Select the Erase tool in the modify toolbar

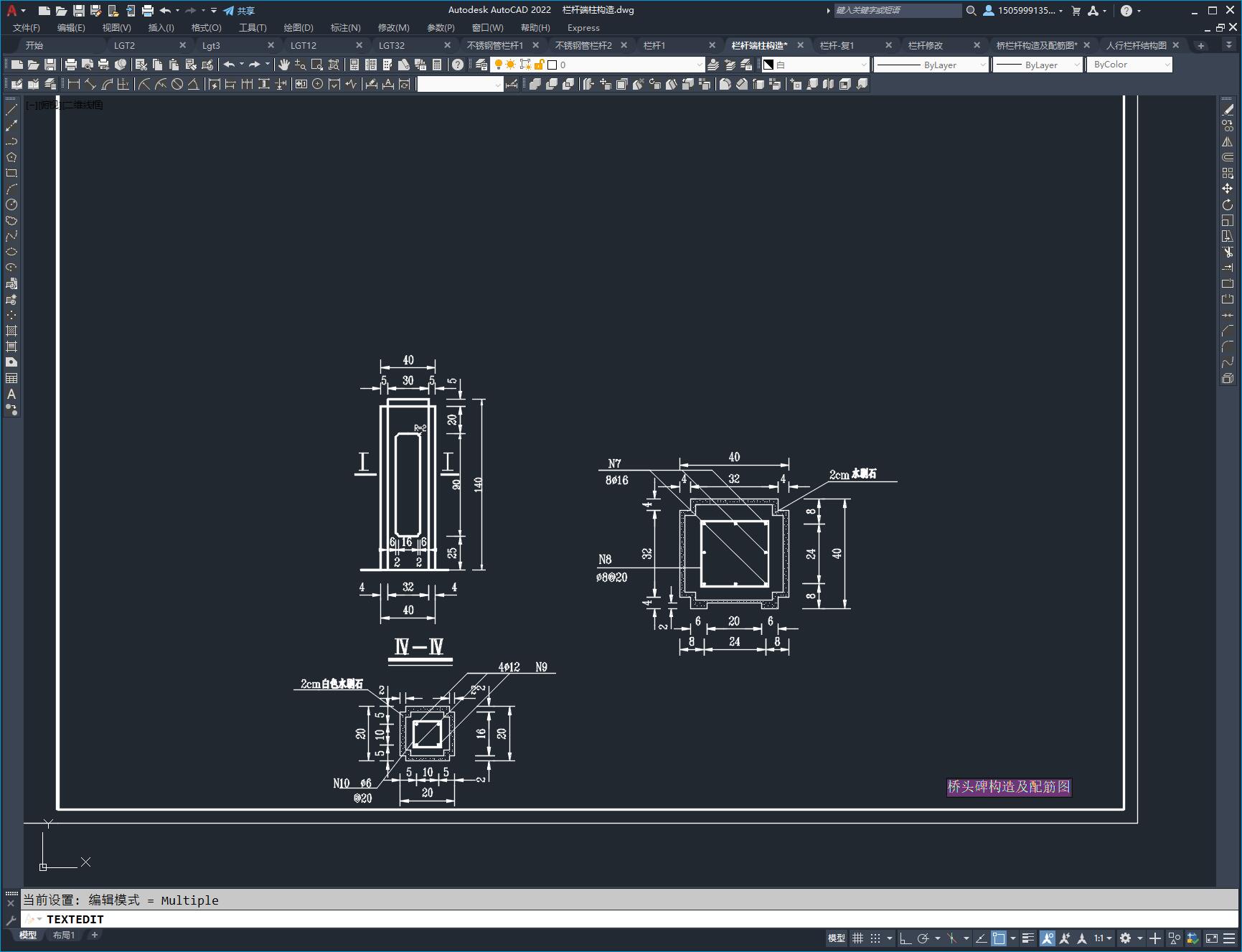[x=1228, y=110]
